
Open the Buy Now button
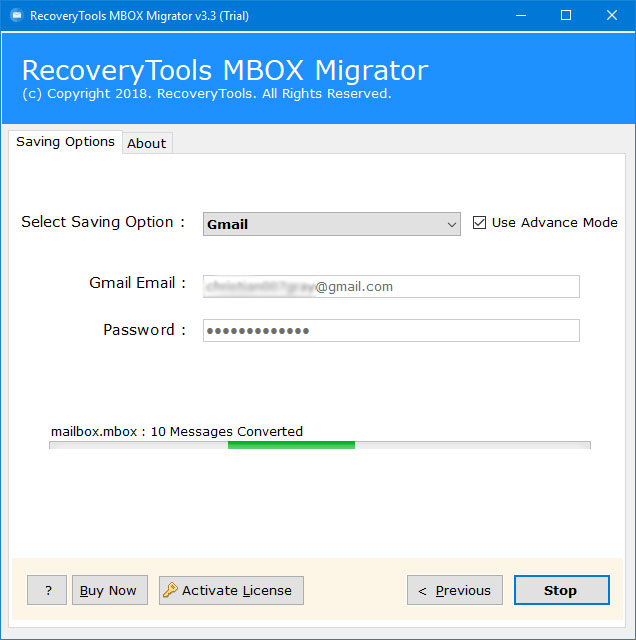click(110, 590)
